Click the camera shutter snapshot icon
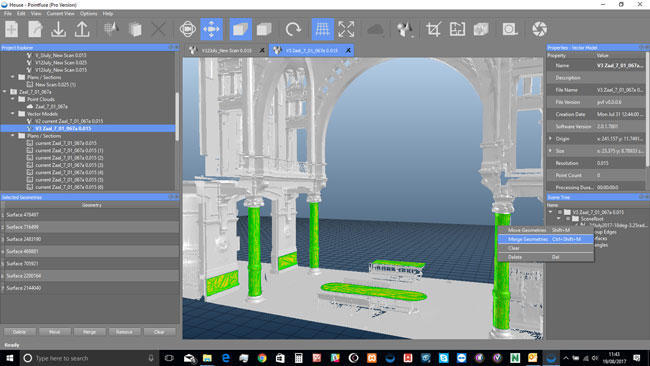650x366 pixels. pyautogui.click(x=539, y=29)
